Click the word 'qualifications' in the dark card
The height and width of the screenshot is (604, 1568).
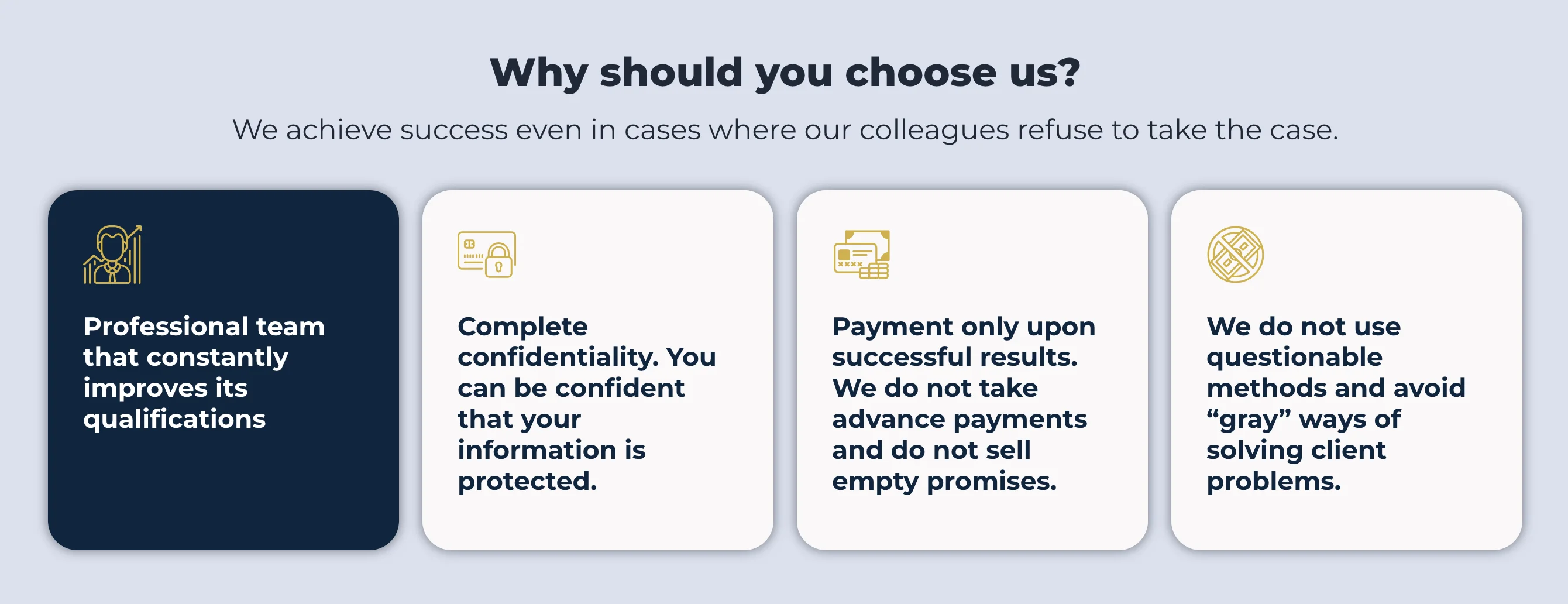click(x=175, y=420)
